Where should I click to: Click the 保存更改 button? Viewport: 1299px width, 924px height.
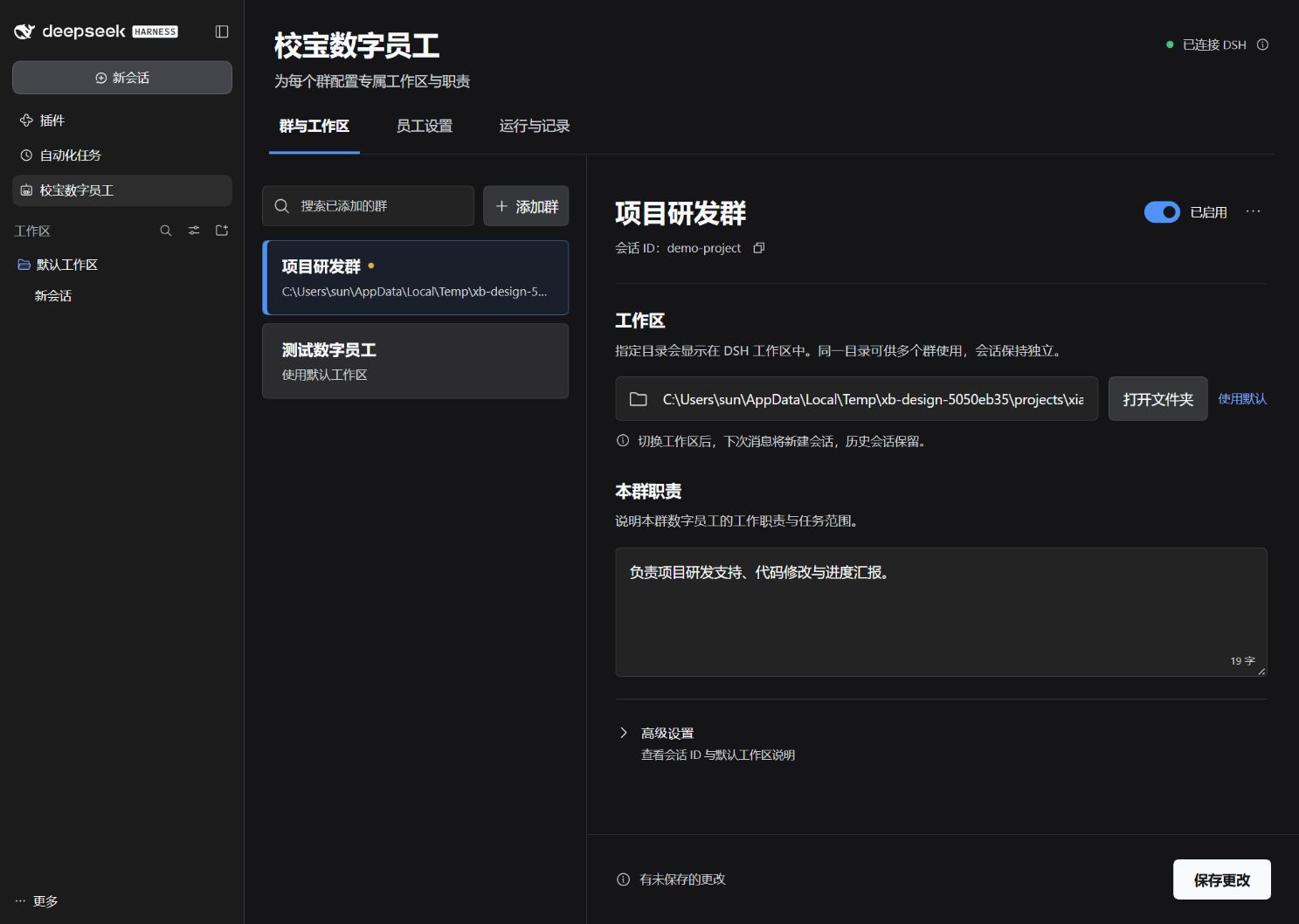click(1222, 879)
